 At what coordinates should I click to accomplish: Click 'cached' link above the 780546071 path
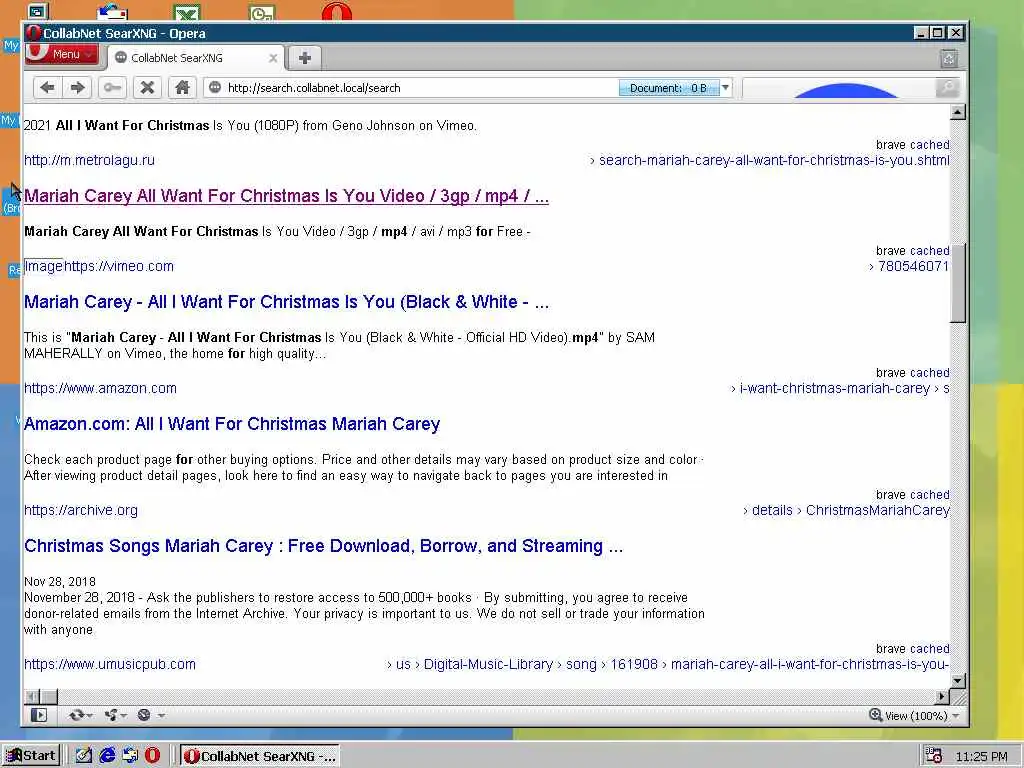[930, 251]
